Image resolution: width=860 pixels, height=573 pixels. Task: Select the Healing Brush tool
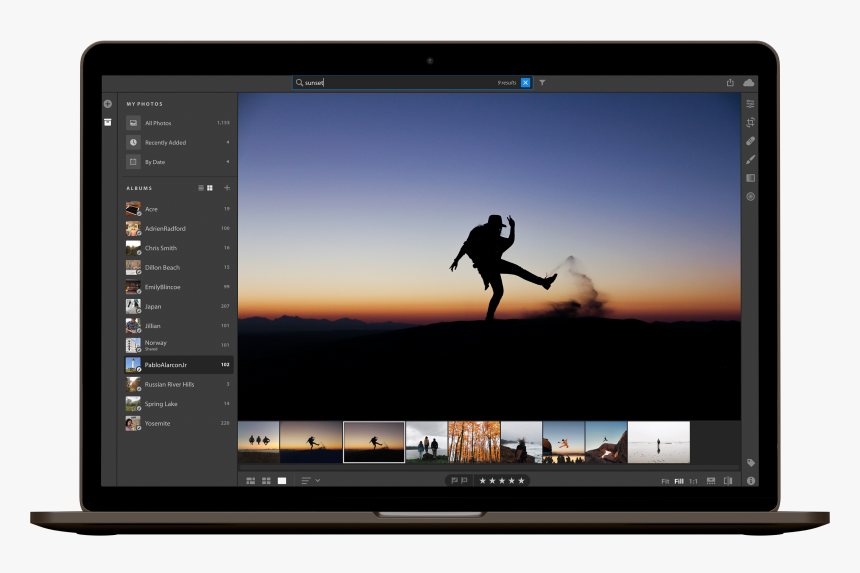click(750, 141)
